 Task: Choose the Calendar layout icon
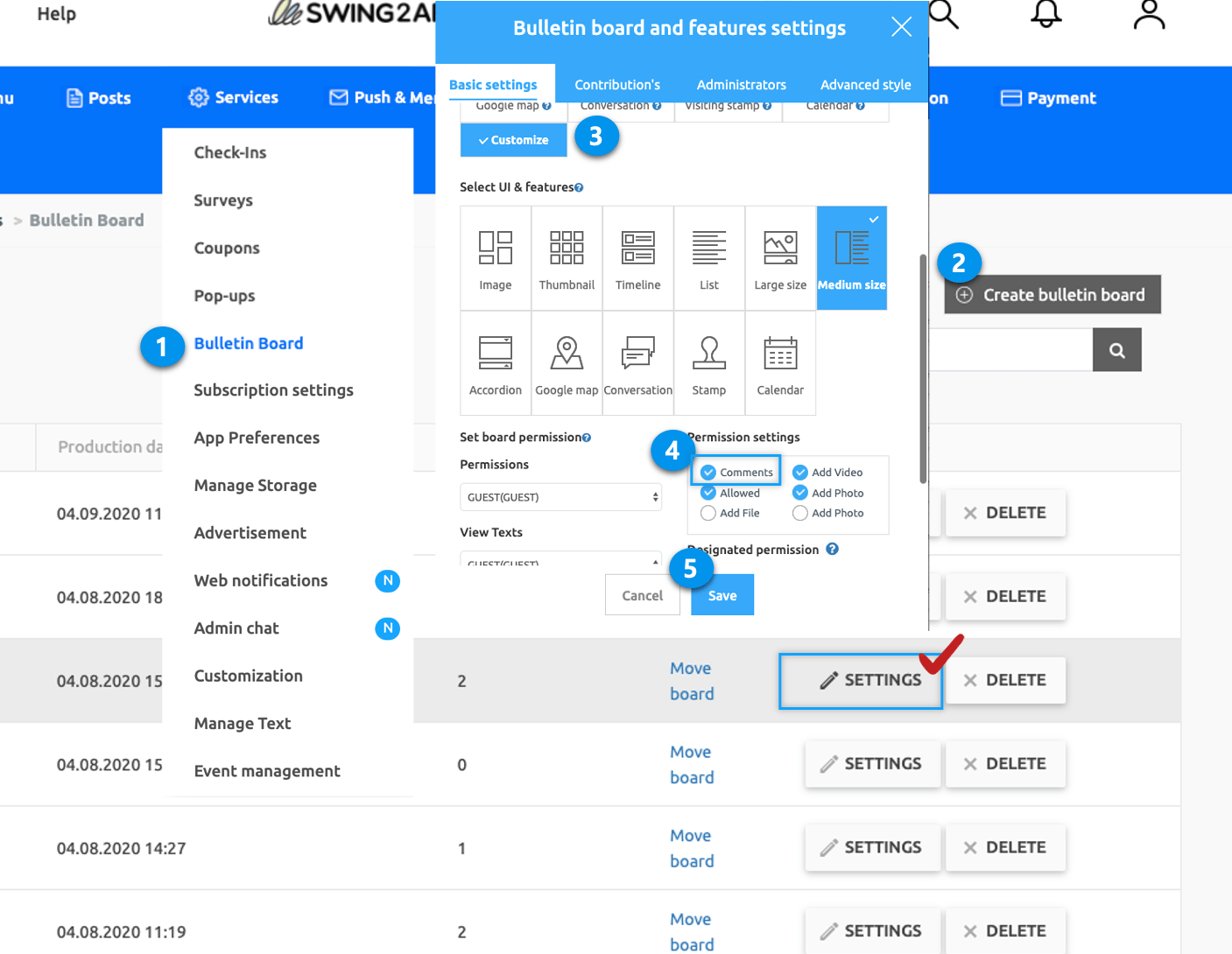pyautogui.click(x=780, y=363)
